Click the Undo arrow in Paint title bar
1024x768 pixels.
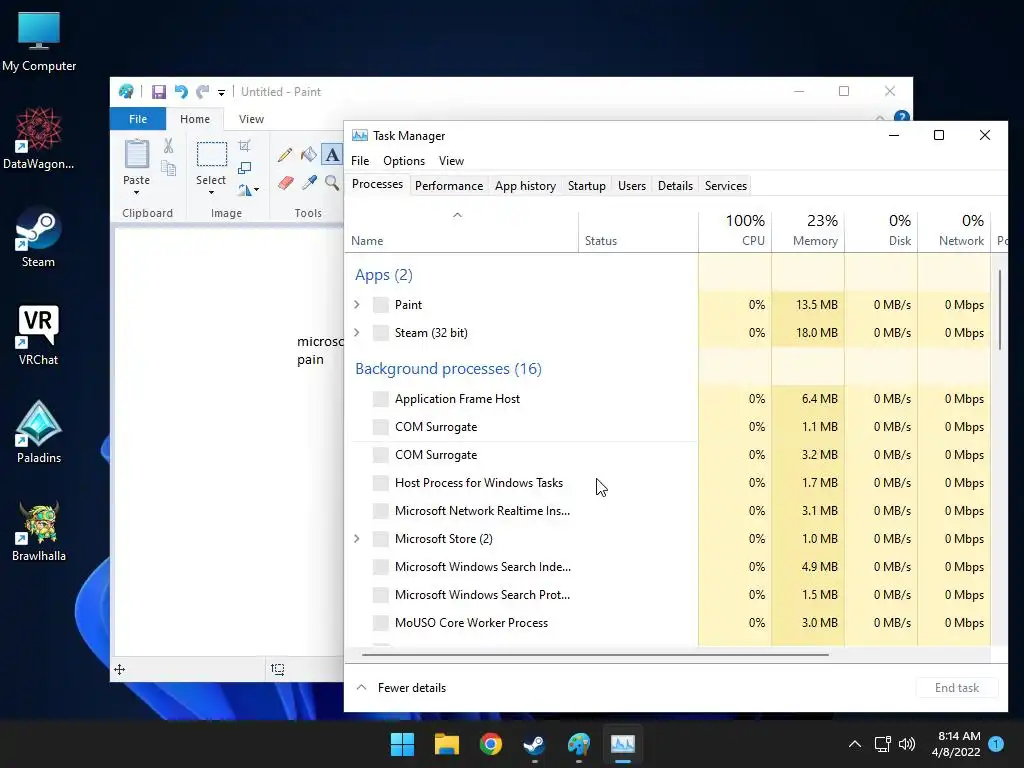181,92
